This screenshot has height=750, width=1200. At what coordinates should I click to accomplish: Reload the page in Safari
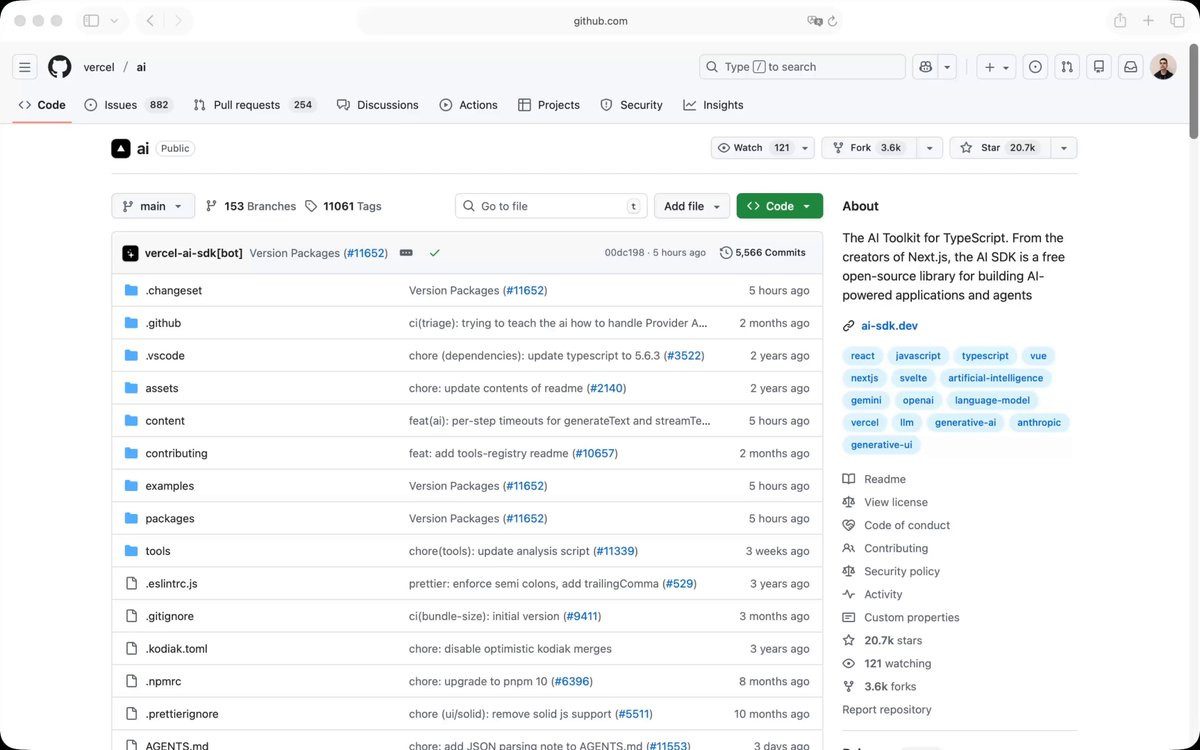click(x=833, y=21)
